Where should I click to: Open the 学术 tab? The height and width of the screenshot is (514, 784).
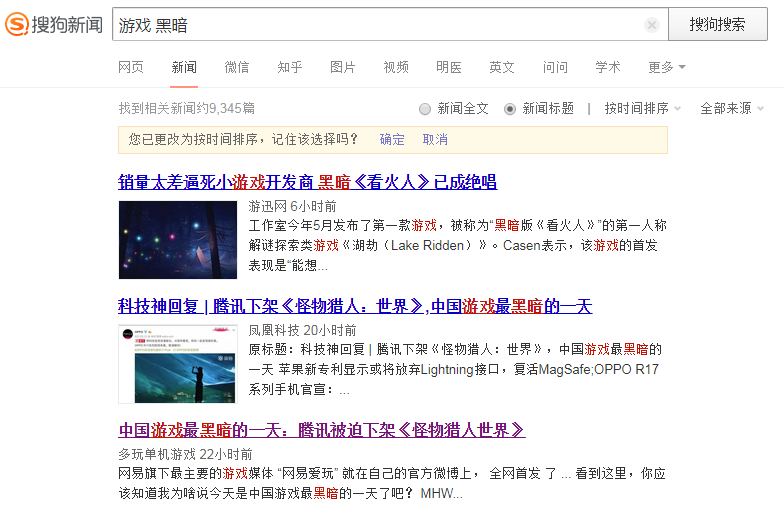(608, 67)
